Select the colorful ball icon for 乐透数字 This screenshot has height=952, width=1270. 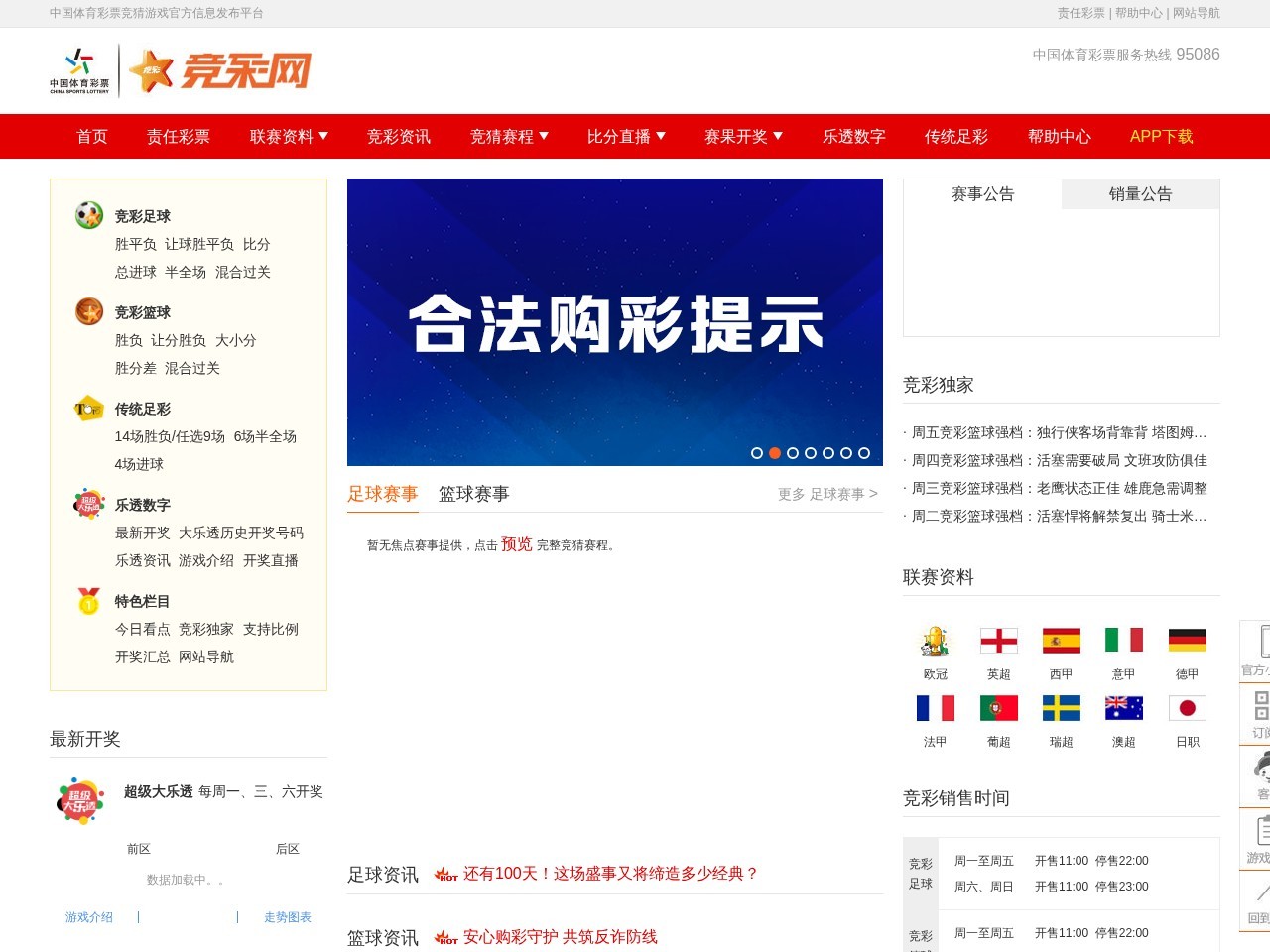click(x=87, y=504)
